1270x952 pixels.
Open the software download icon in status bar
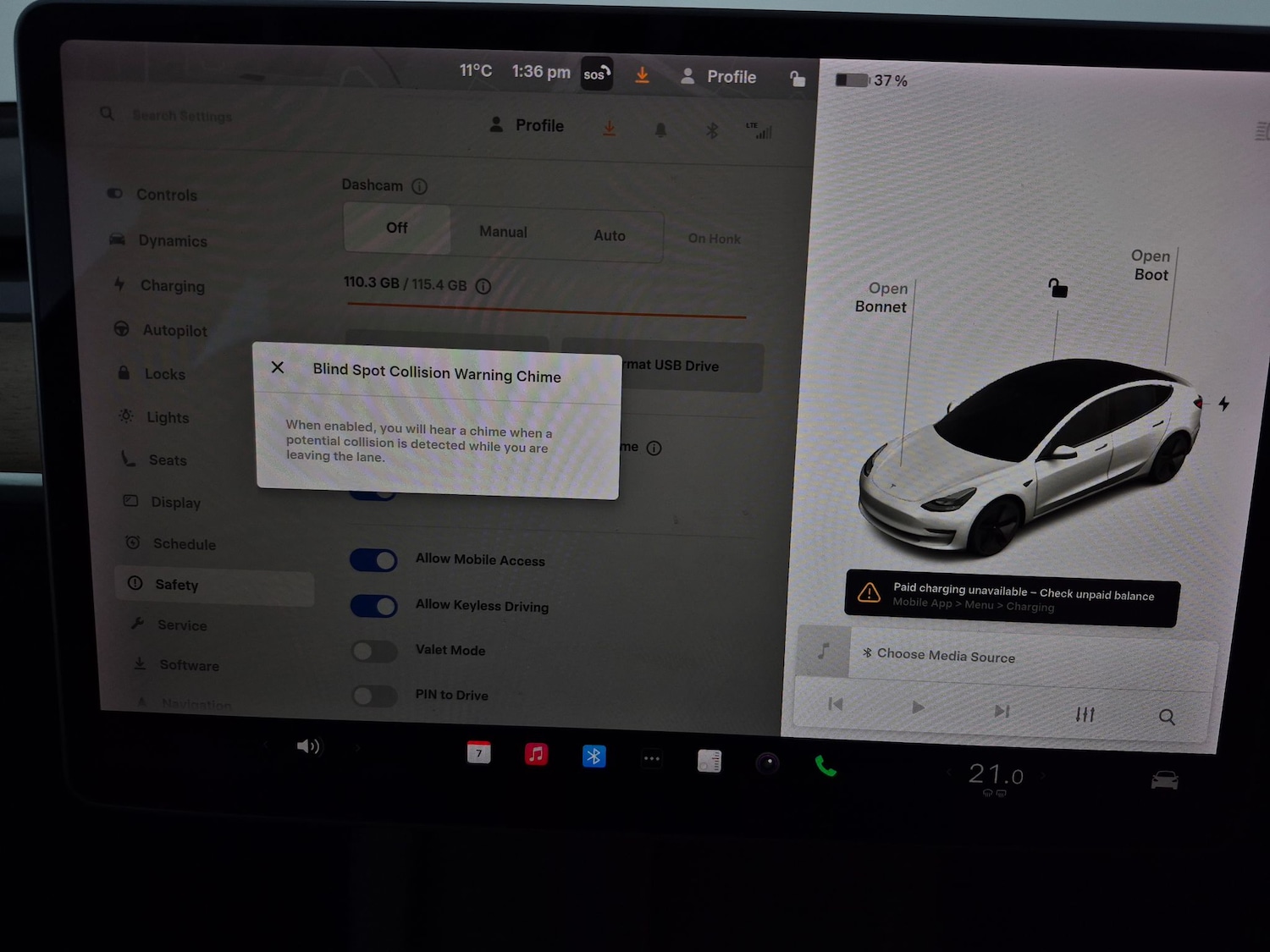[642, 75]
